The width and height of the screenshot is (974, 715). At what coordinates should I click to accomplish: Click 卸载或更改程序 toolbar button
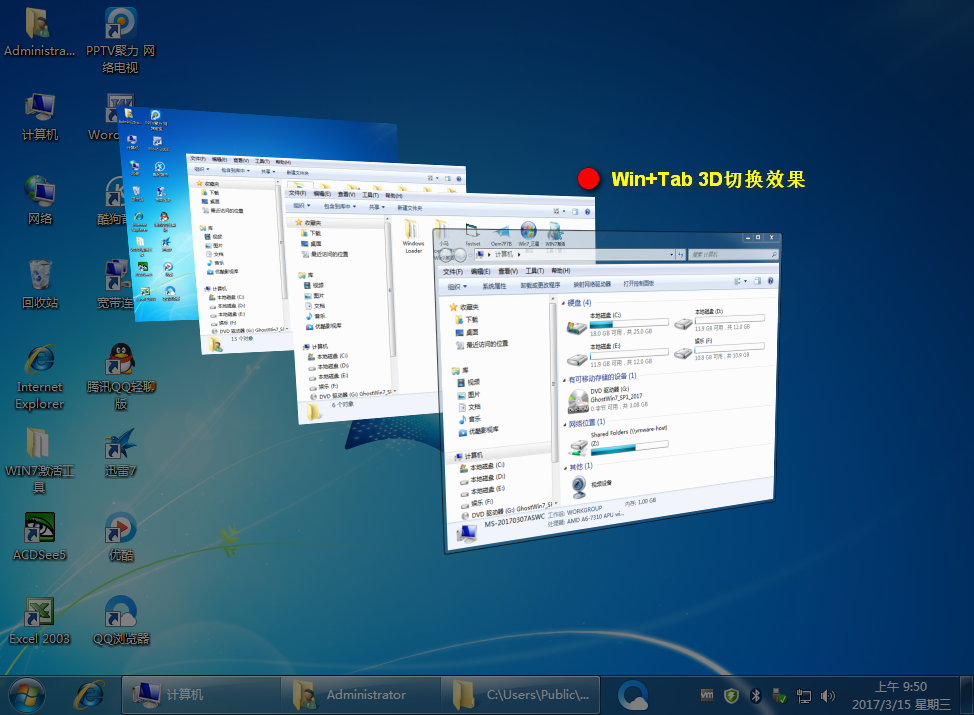(x=540, y=285)
